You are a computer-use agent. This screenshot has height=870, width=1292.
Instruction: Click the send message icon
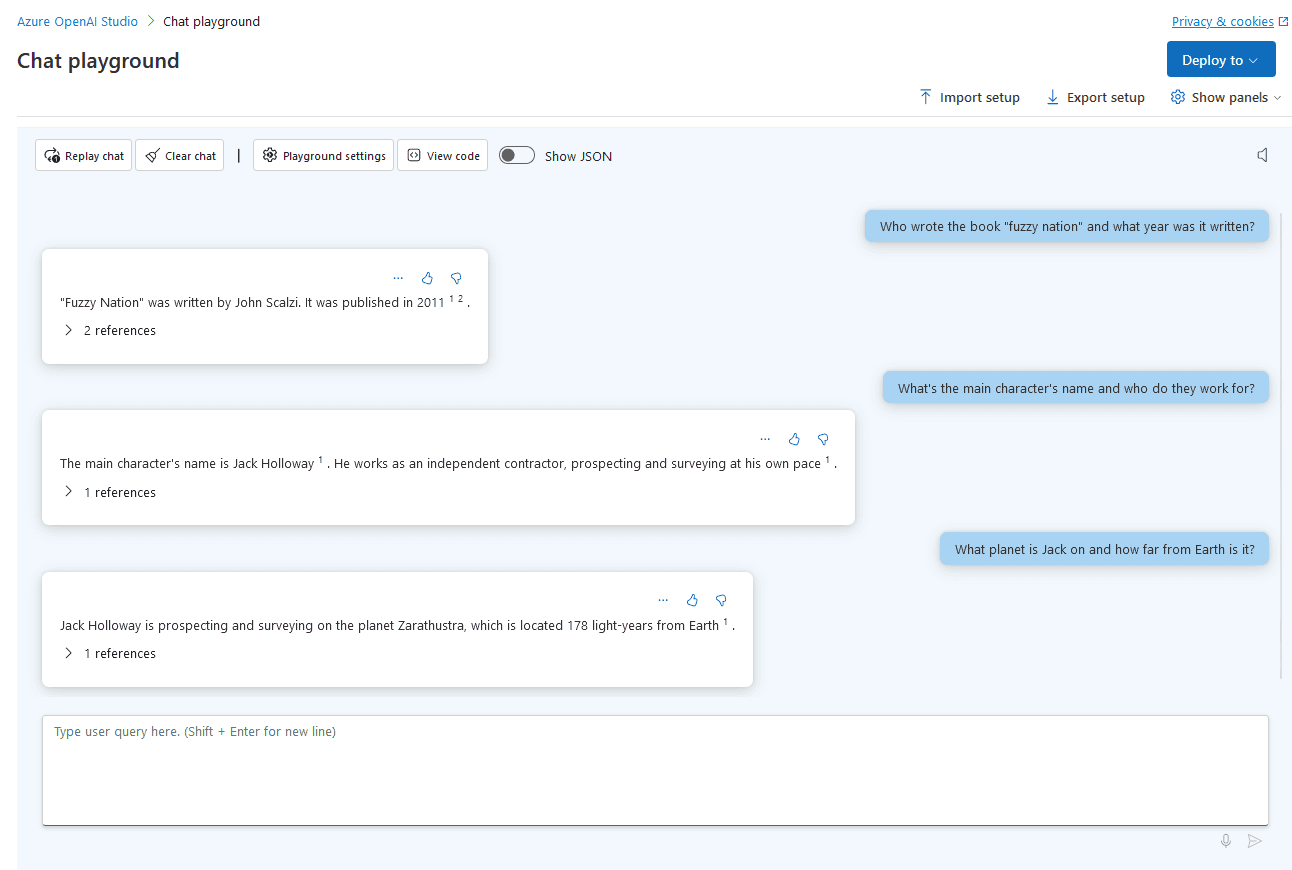pos(1255,840)
